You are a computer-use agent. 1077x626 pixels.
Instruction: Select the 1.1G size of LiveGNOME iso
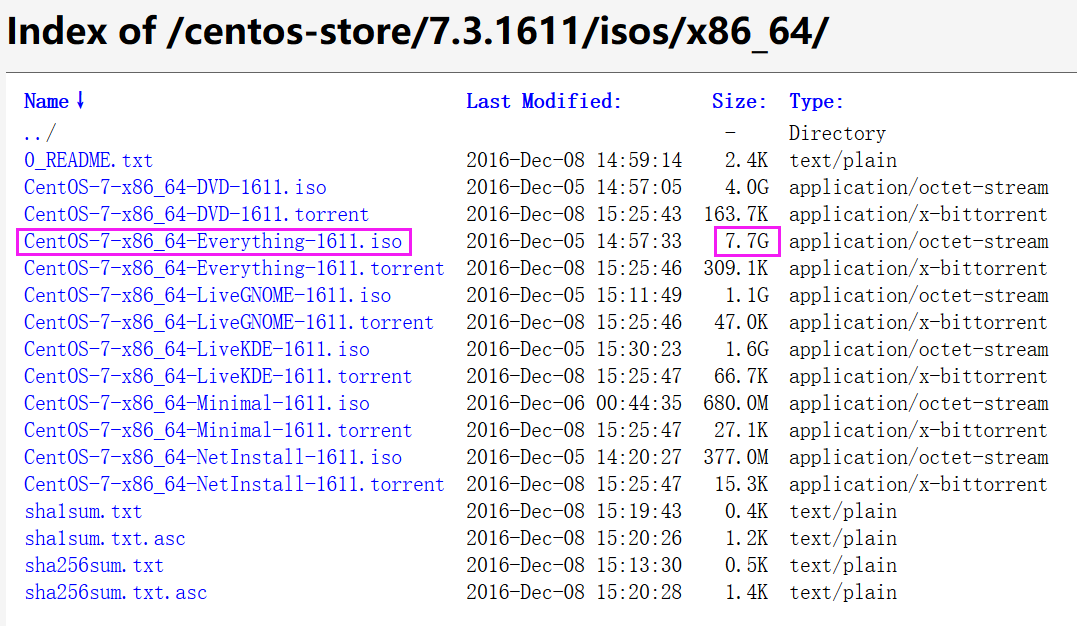pyautogui.click(x=747, y=295)
